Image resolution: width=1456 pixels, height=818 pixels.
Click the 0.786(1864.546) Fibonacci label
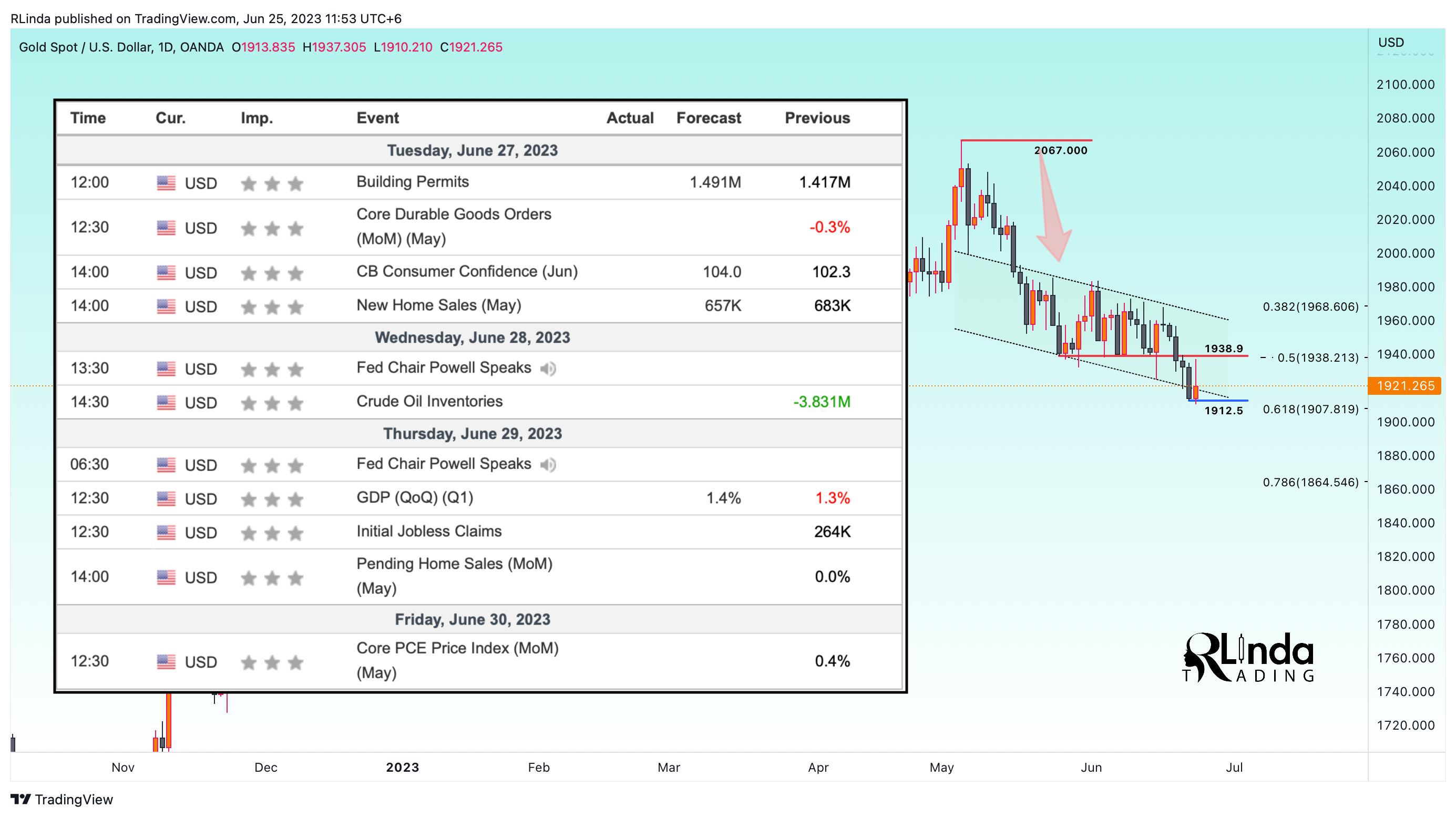click(1311, 482)
